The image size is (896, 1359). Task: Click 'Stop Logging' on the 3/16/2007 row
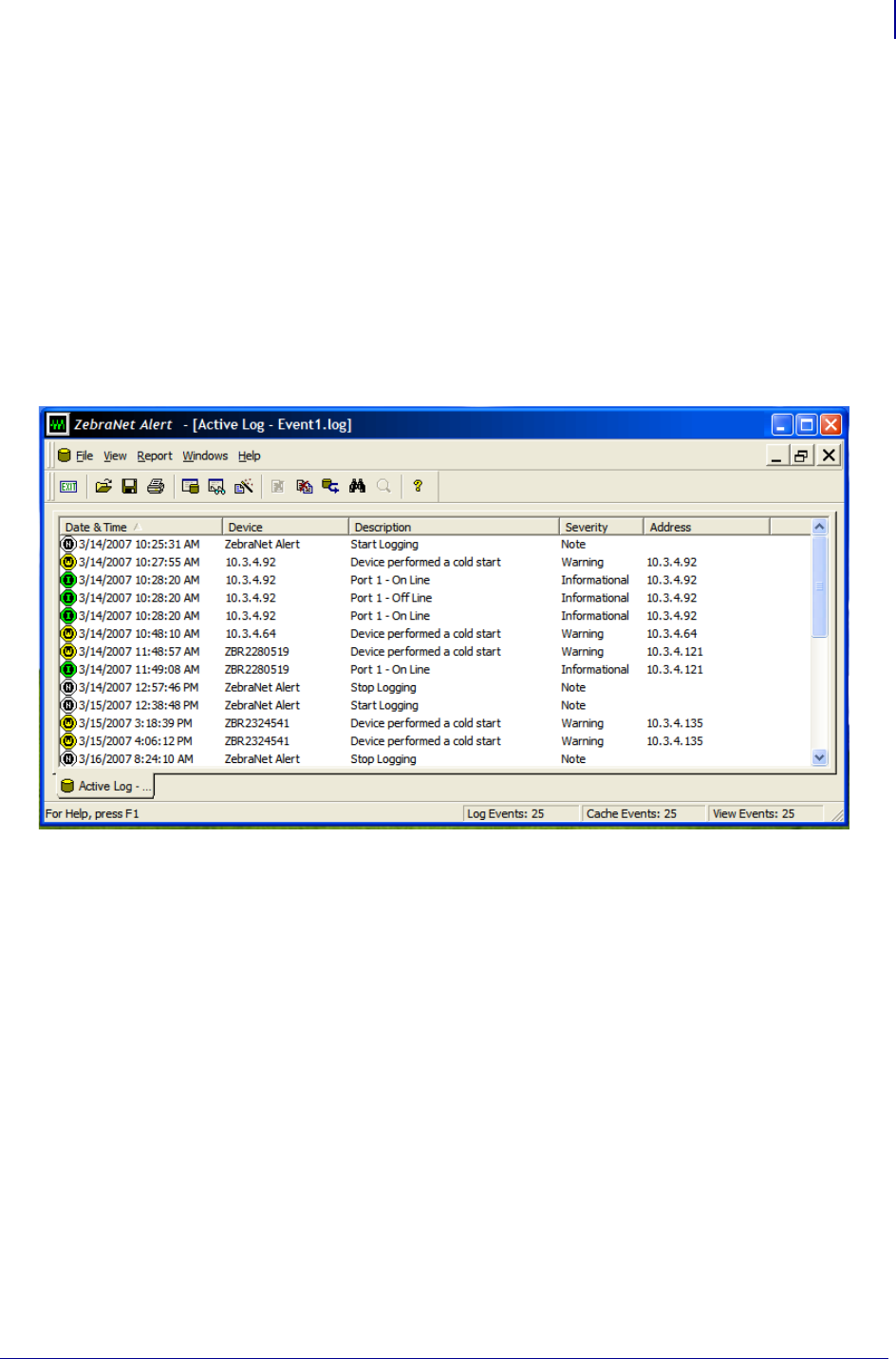[383, 759]
